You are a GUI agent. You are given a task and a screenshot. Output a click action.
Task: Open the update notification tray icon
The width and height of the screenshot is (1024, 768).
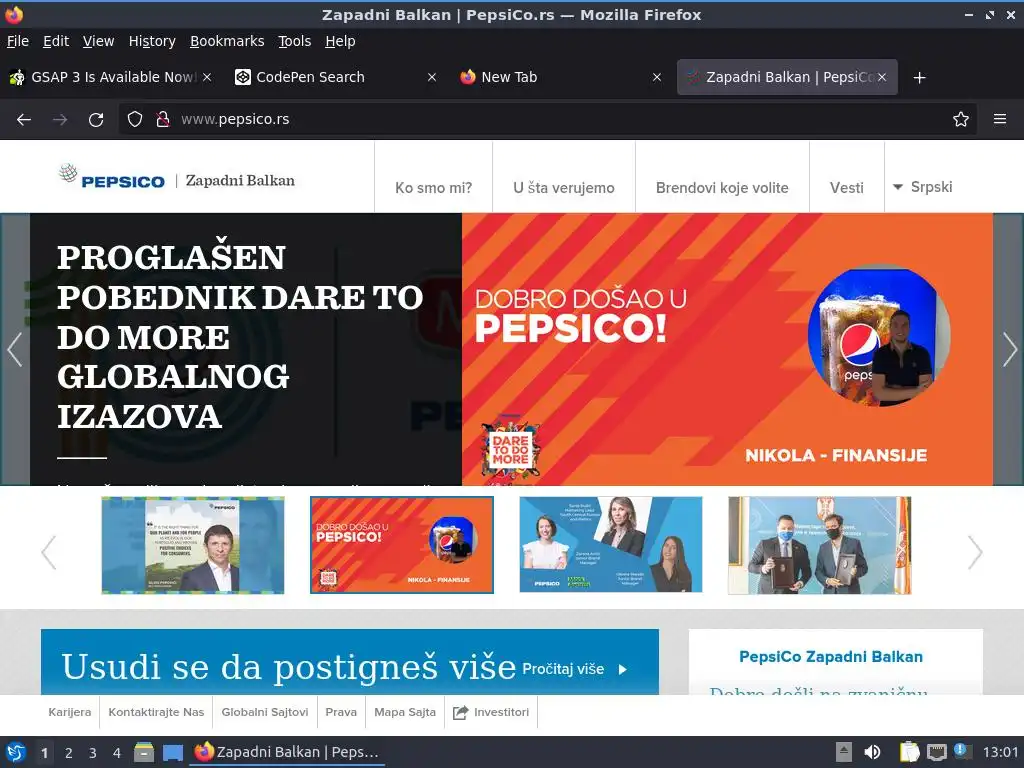(962, 751)
